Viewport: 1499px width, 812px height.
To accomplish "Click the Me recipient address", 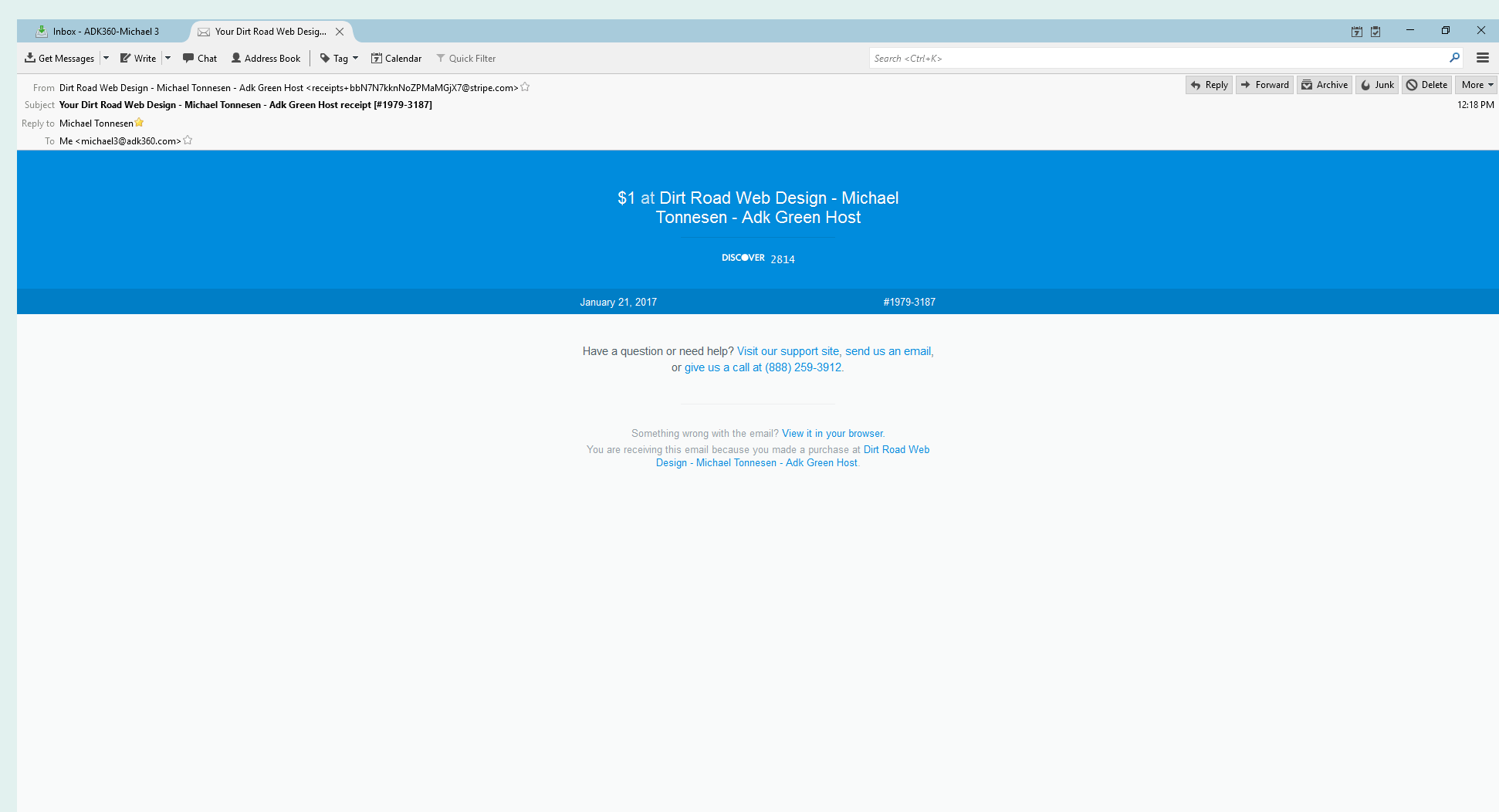I will click(x=120, y=141).
